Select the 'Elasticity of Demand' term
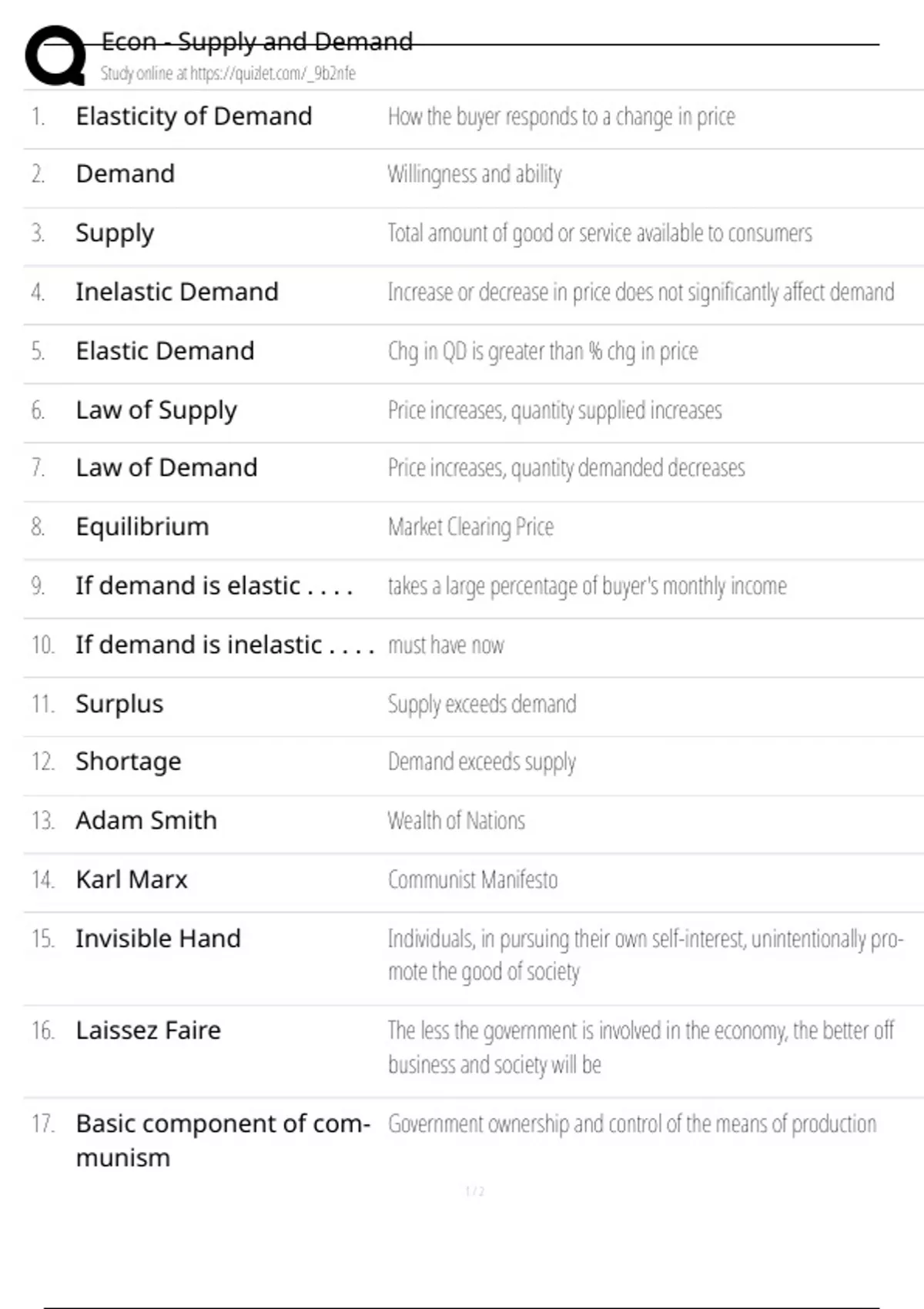Image resolution: width=924 pixels, height=1309 pixels. click(x=193, y=116)
